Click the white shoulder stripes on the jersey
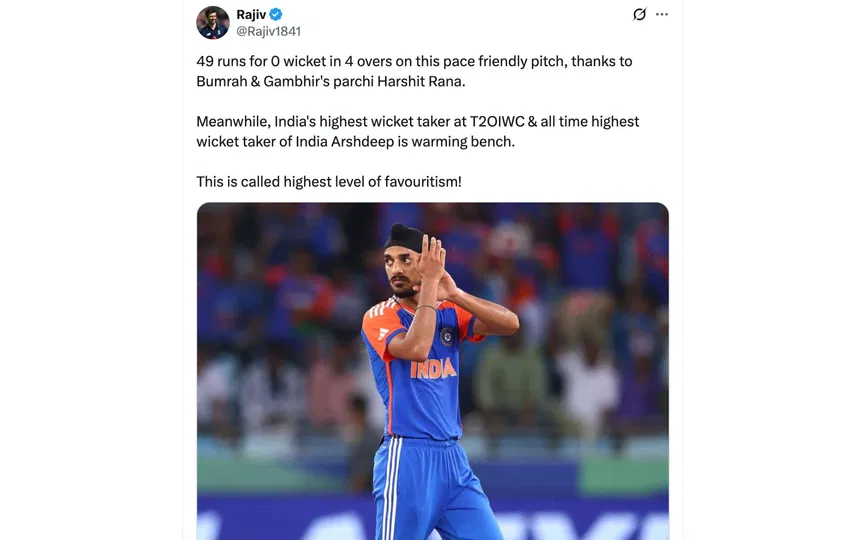This screenshot has width=864, height=540. 381,310
